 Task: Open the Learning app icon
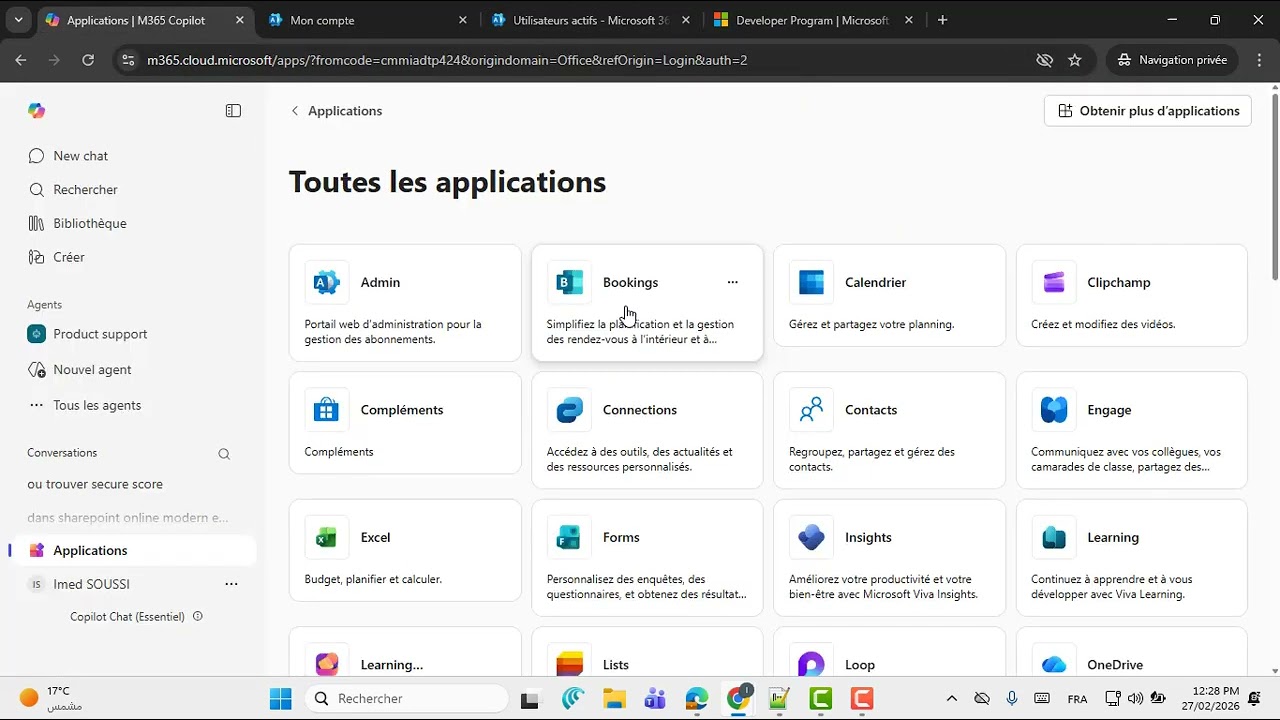[1053, 537]
